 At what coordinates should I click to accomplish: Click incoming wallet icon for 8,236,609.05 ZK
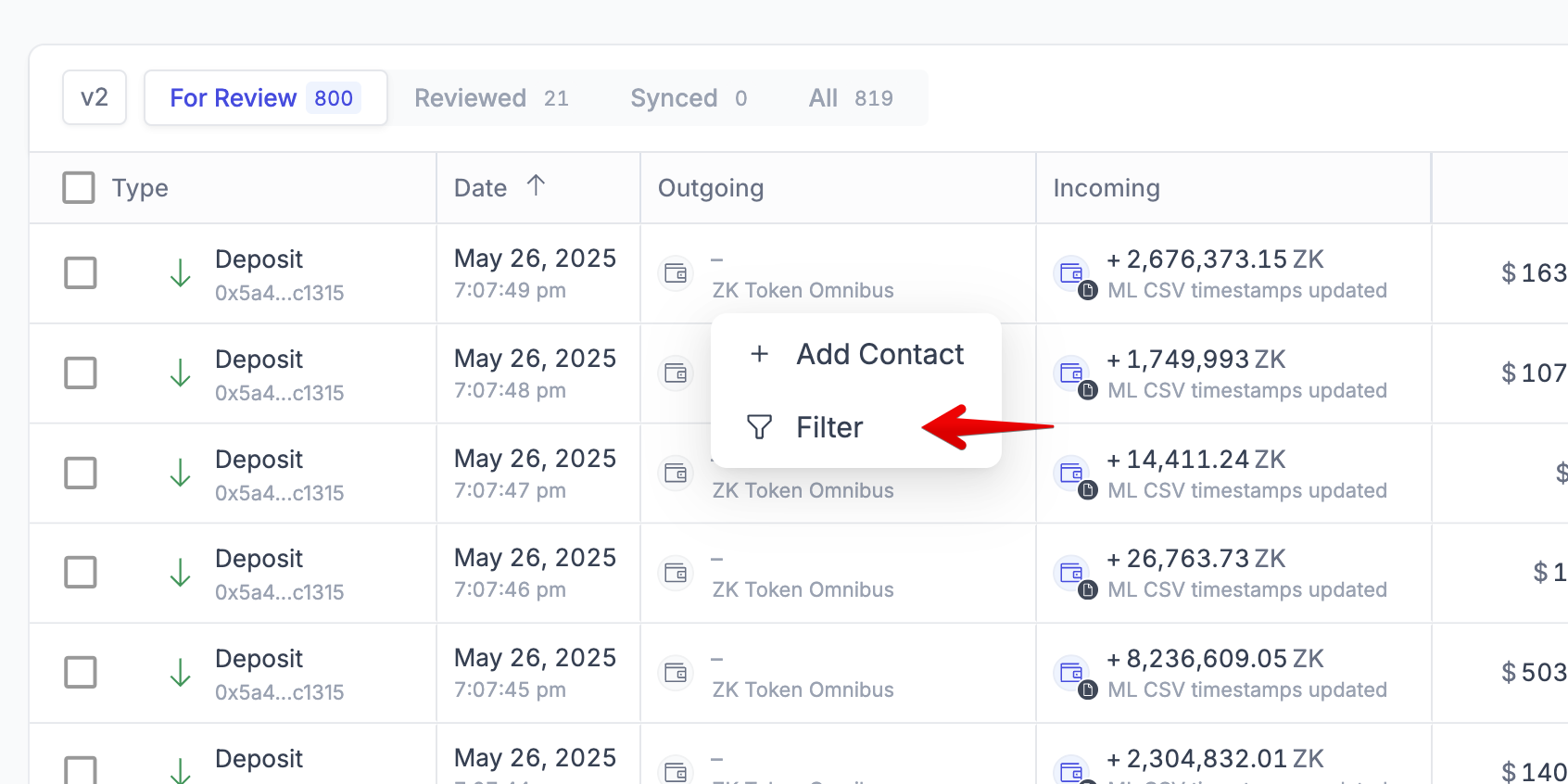click(1071, 673)
